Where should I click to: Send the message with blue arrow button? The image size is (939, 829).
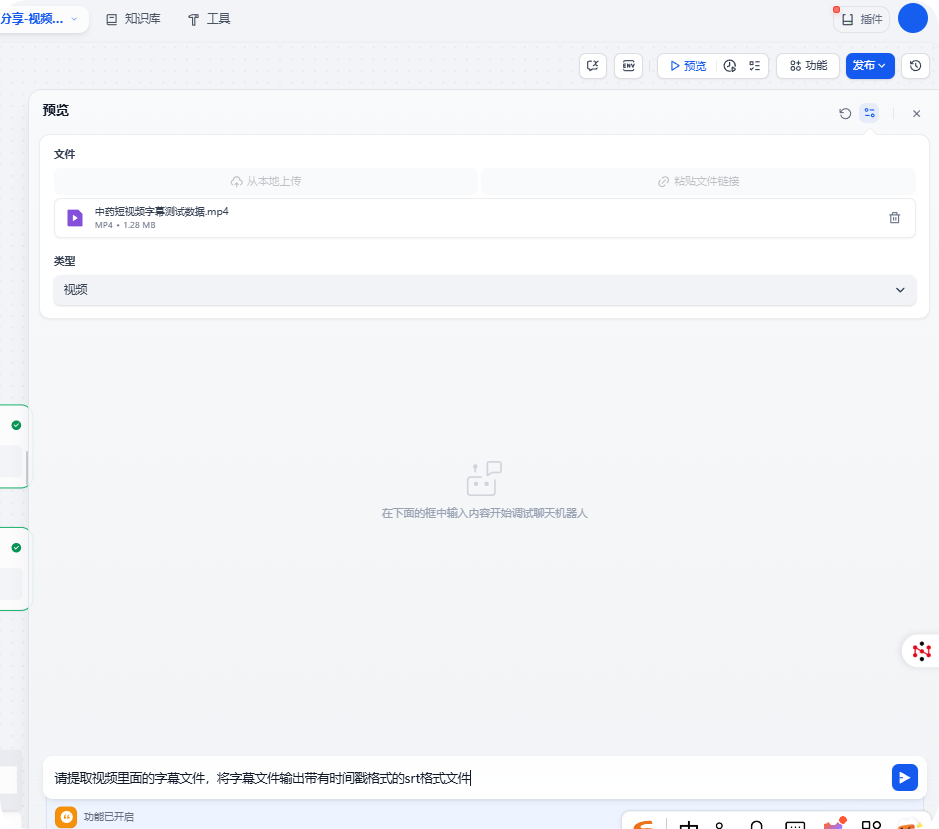(904, 777)
